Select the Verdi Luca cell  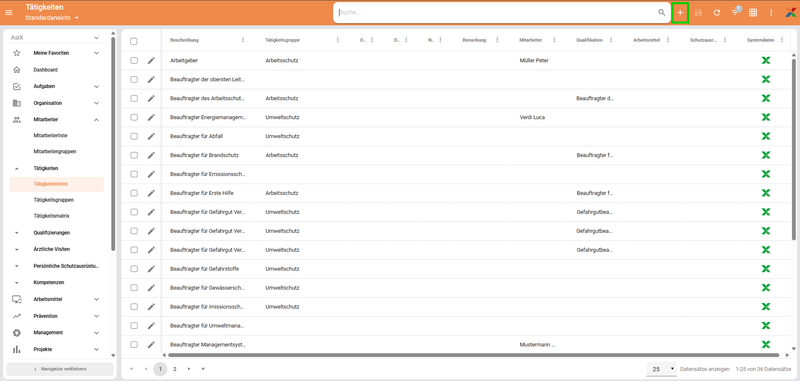click(532, 117)
